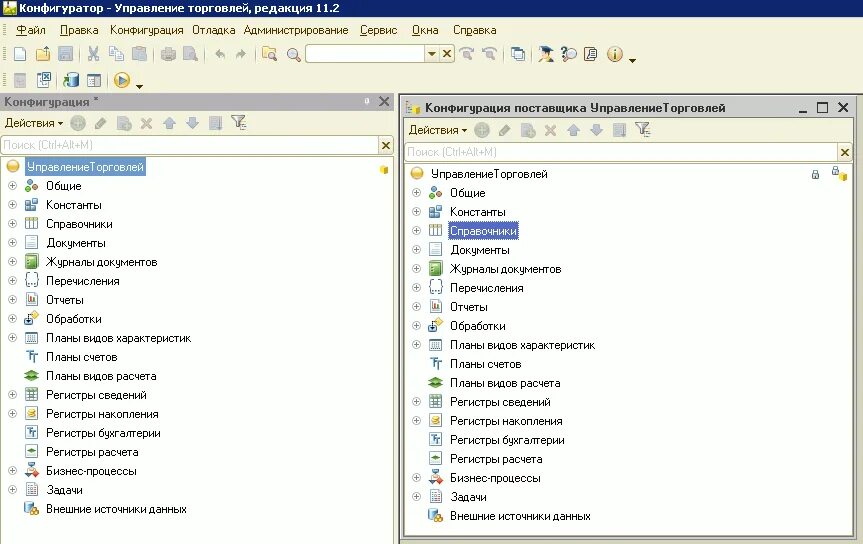Image resolution: width=863 pixels, height=544 pixels.
Task: Open Действия dropdown in Конфигурация panel
Action: (34, 123)
